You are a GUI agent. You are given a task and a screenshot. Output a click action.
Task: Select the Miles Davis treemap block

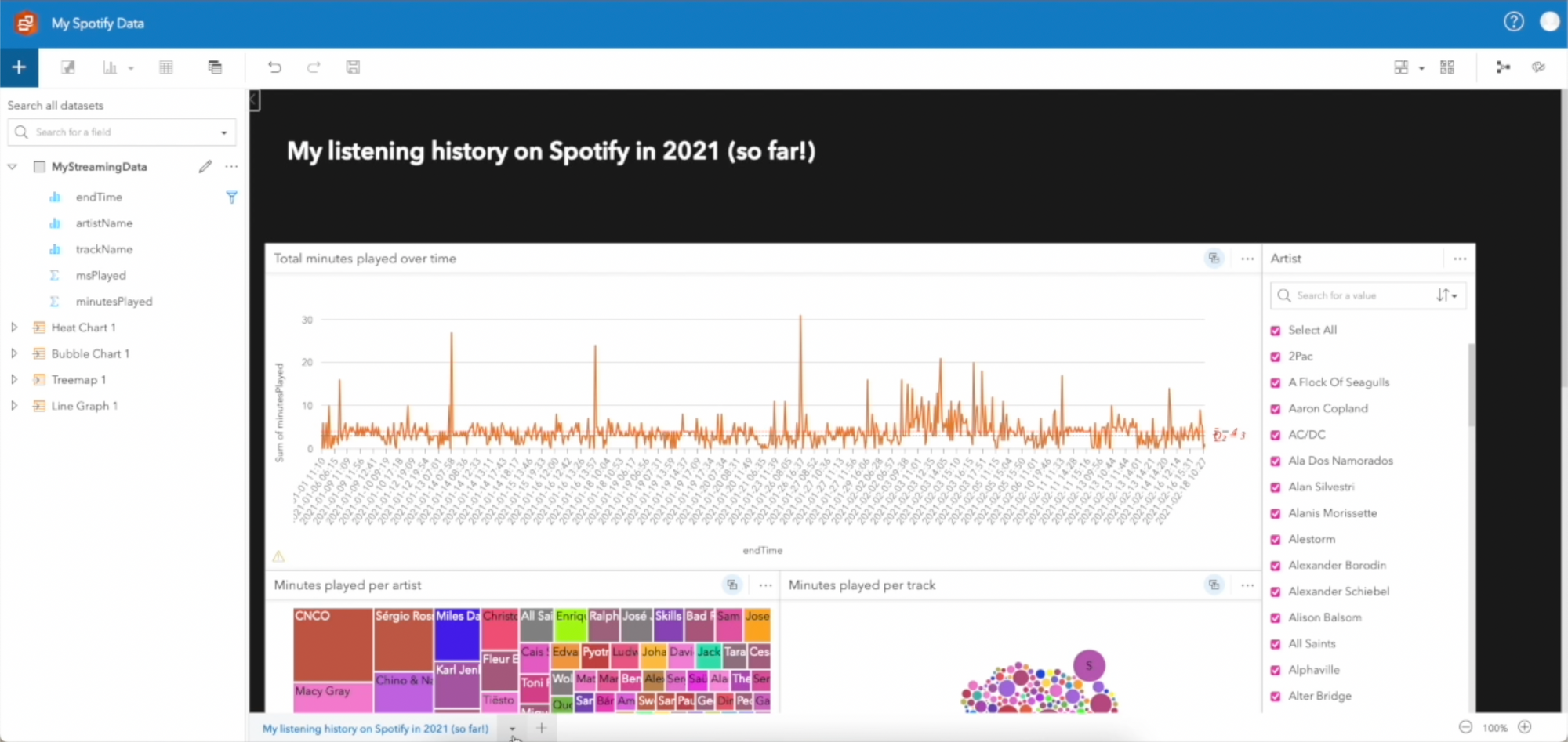pyautogui.click(x=458, y=634)
